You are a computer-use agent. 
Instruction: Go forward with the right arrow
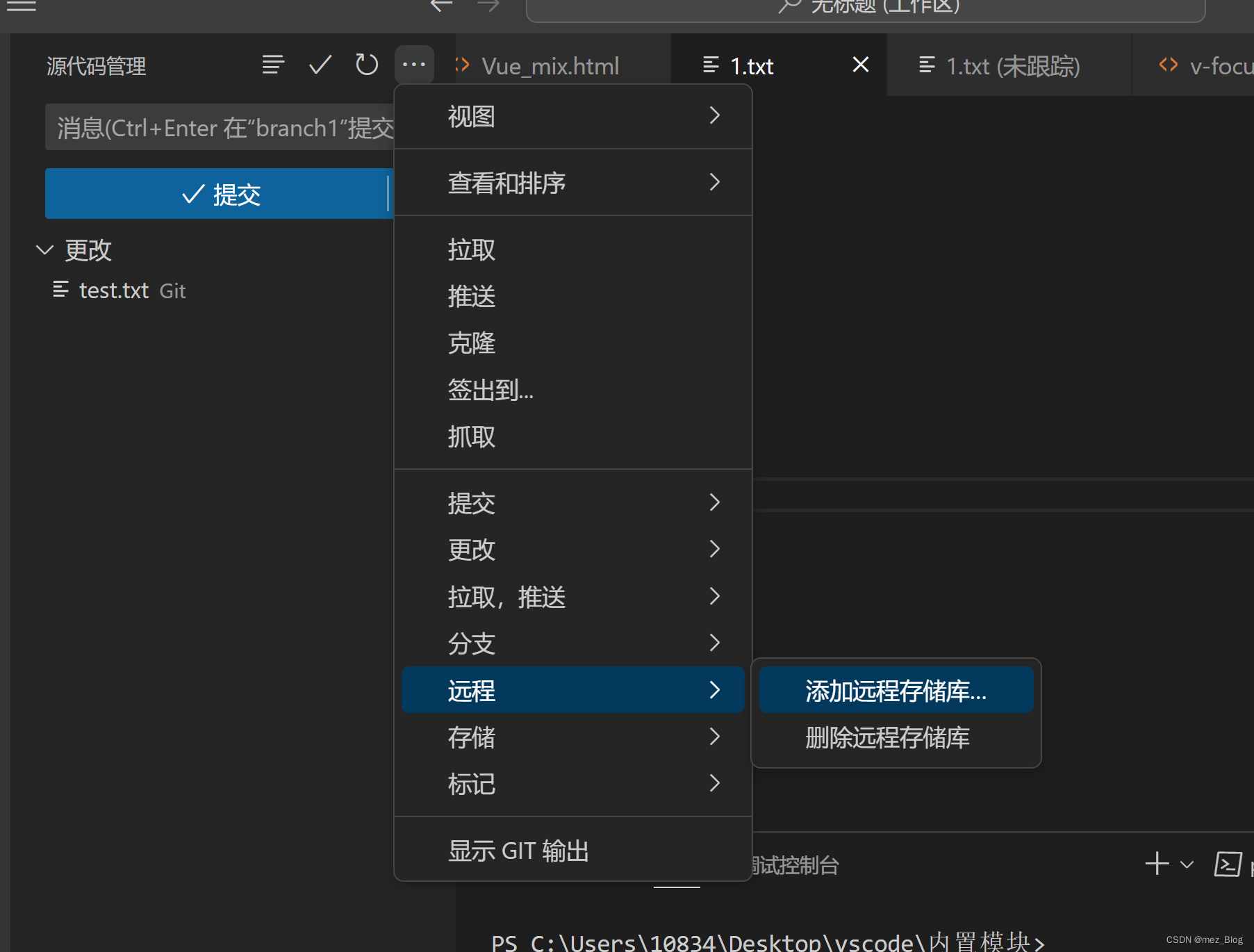pos(488,6)
